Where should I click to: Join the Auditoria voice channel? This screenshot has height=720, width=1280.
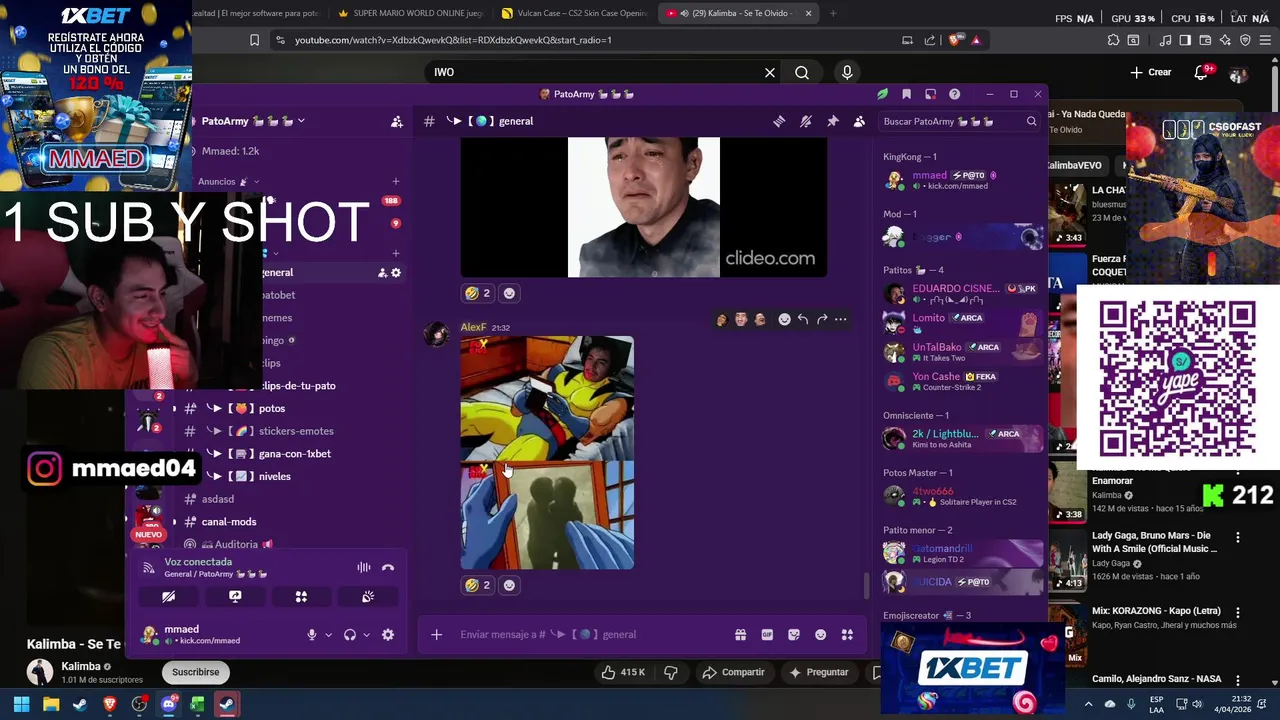(237, 545)
